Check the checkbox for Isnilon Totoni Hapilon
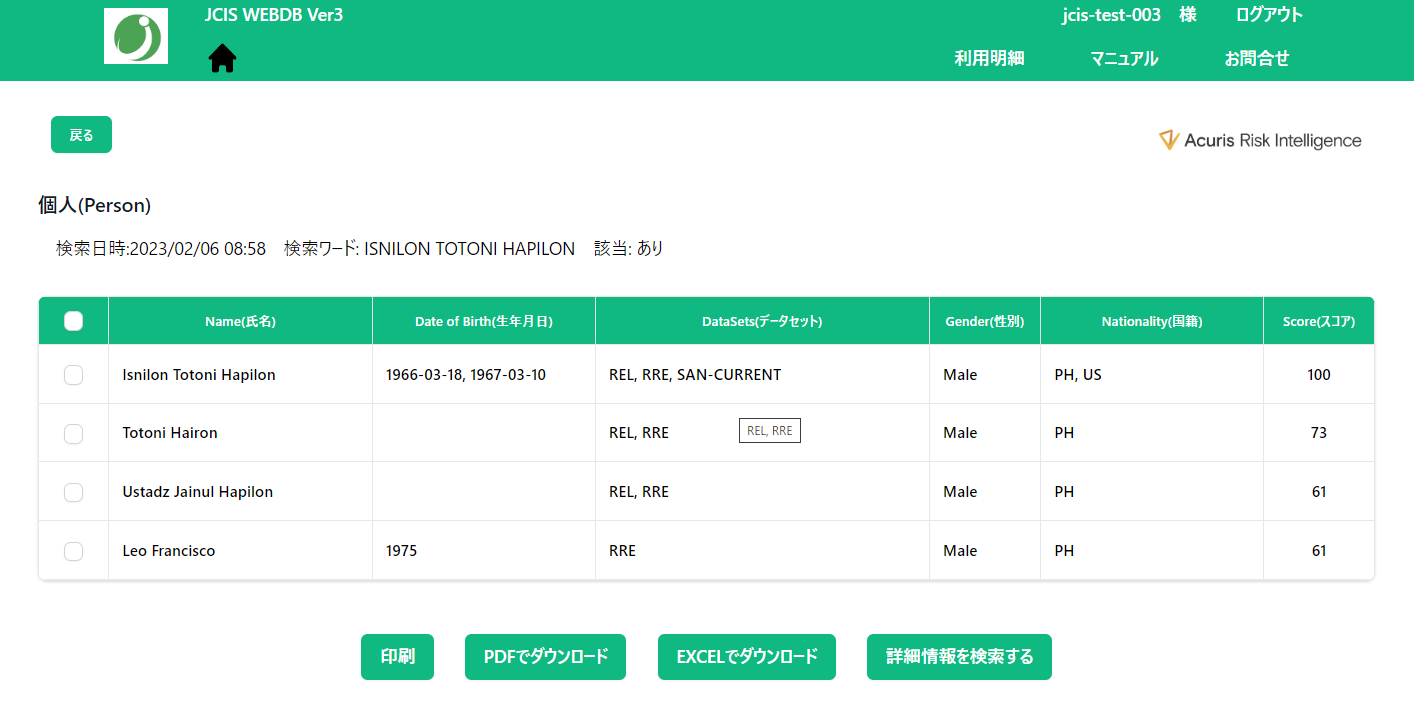The image size is (1414, 705). point(73,374)
